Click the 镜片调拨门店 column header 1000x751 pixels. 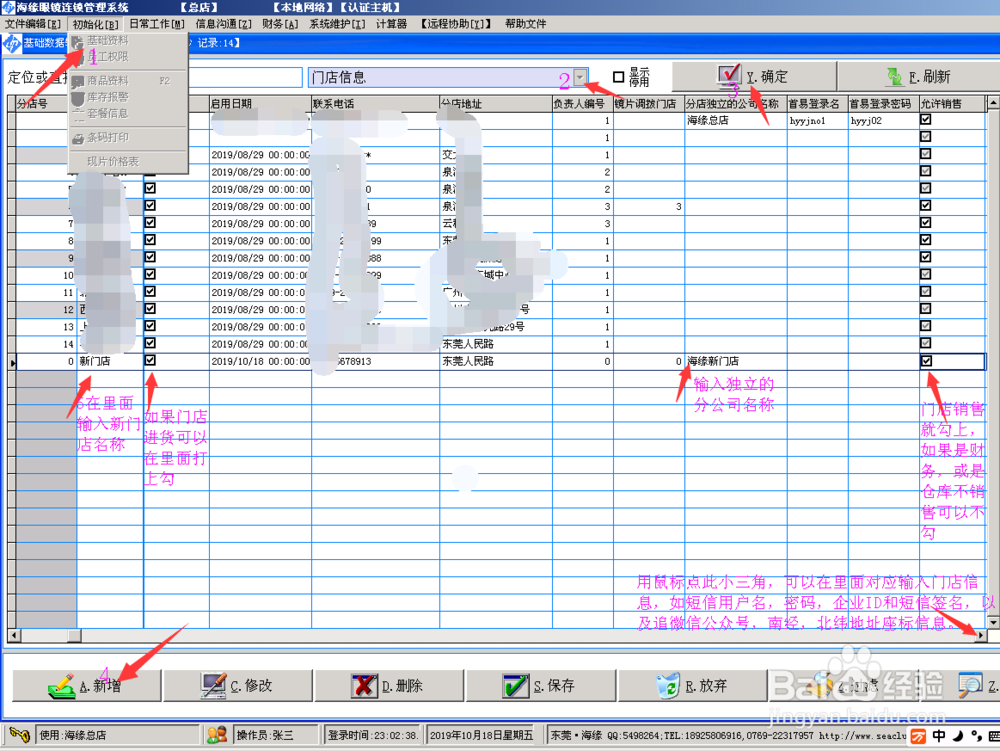coord(649,104)
